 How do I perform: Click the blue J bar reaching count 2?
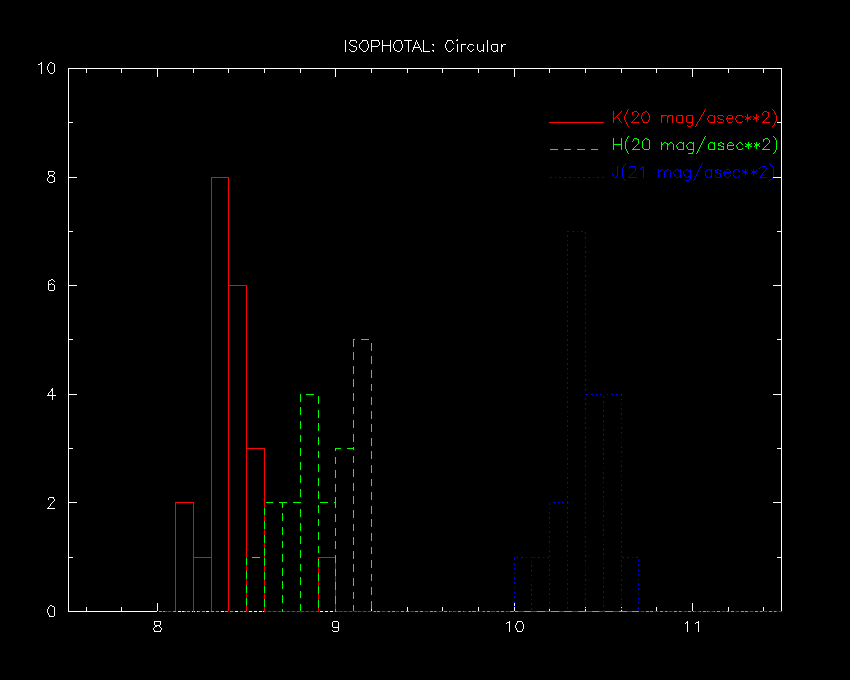[x=558, y=557]
